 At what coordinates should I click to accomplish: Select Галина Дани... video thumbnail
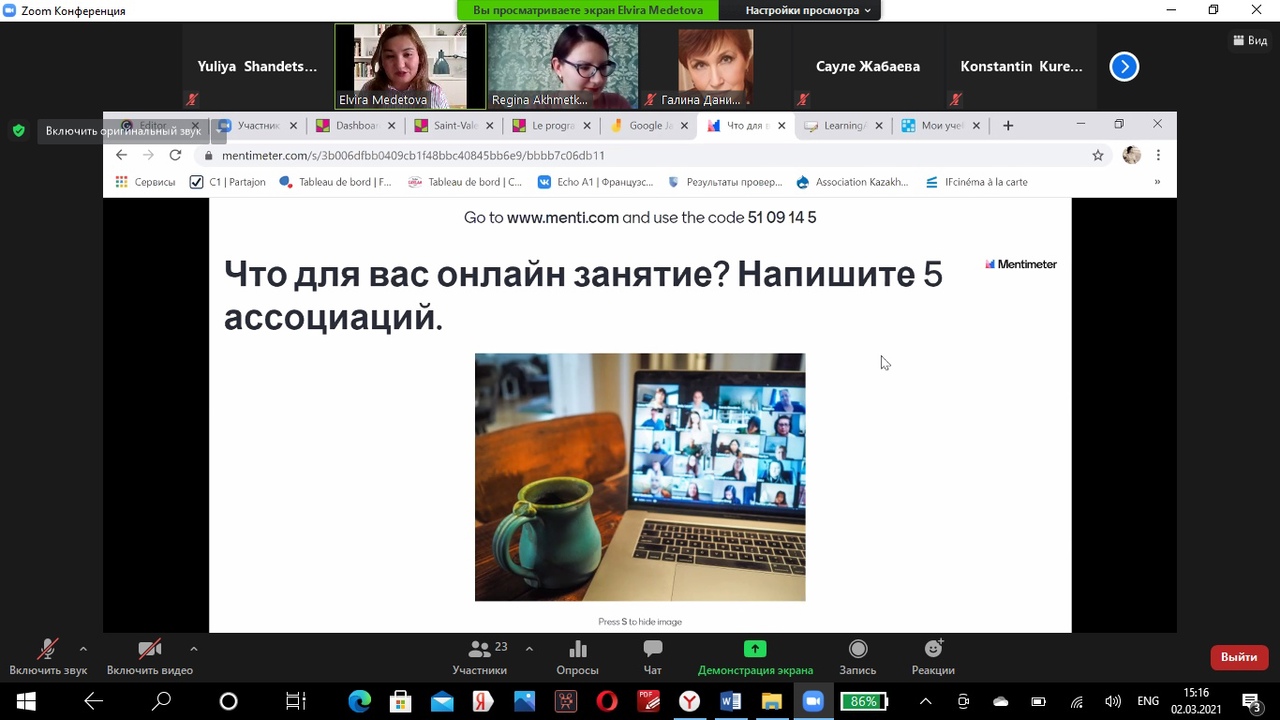coord(715,66)
